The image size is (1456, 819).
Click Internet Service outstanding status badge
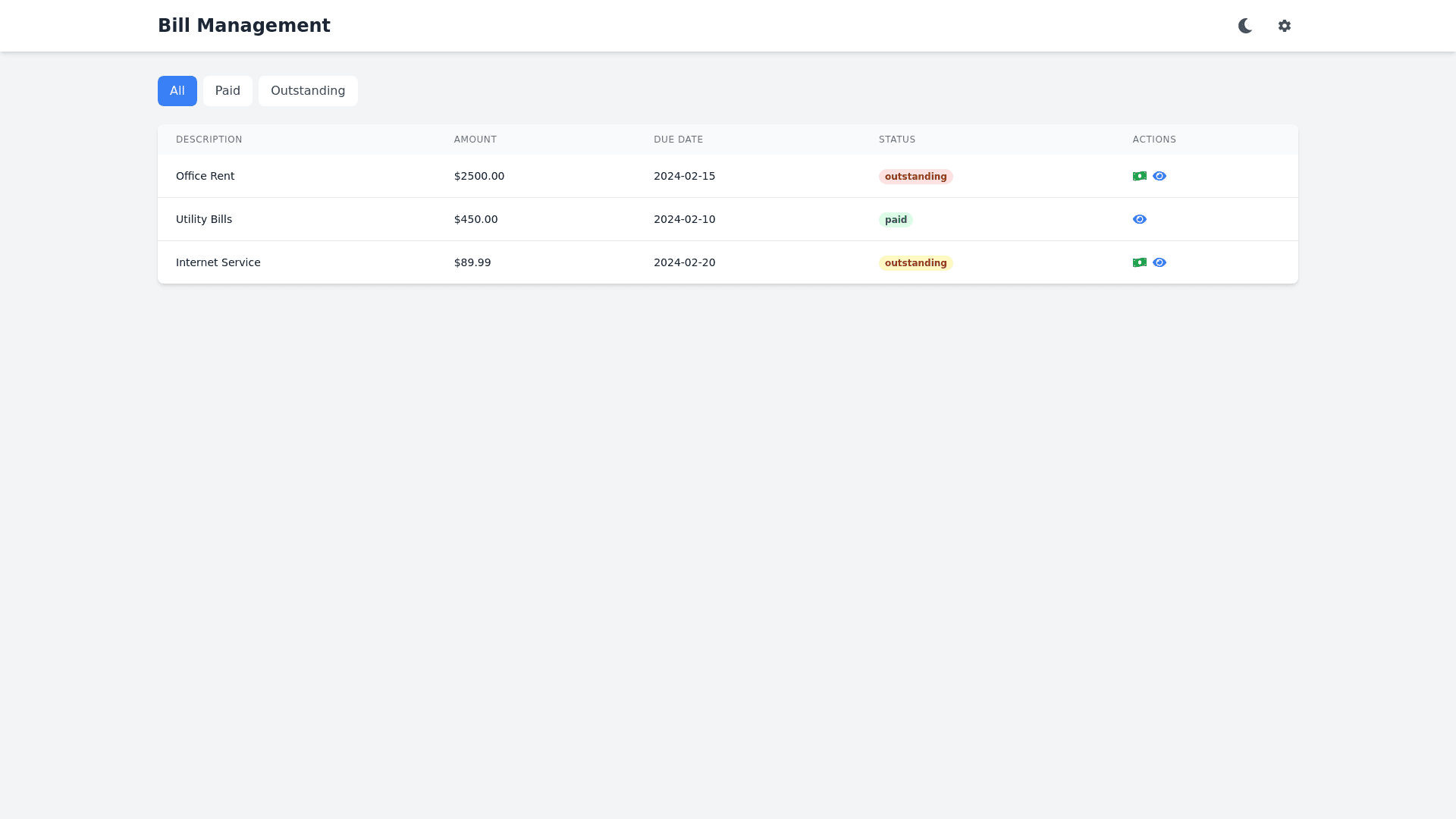click(915, 263)
